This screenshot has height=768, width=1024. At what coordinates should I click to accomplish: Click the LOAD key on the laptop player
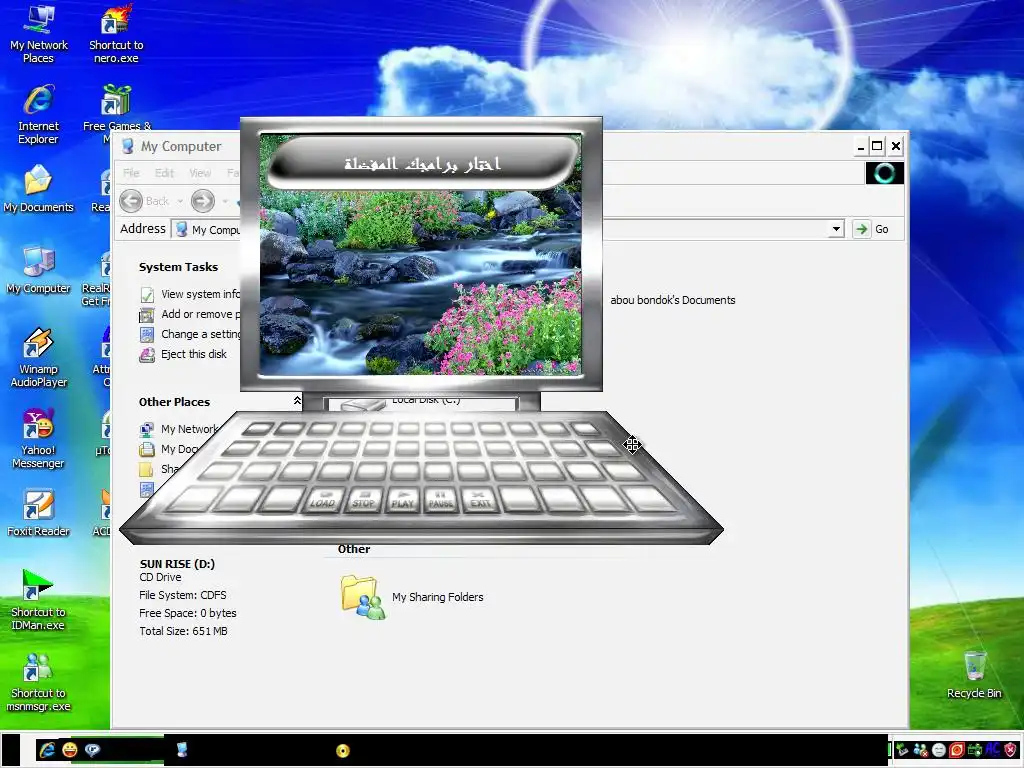click(x=323, y=500)
